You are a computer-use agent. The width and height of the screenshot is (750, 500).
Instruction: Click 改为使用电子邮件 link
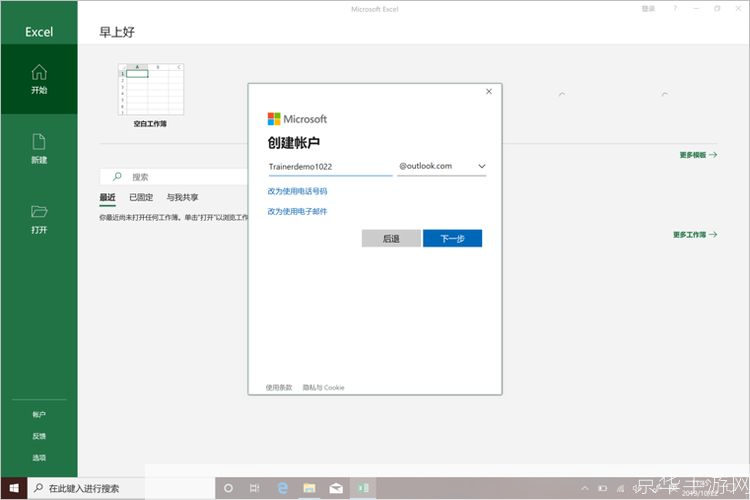coord(297,211)
